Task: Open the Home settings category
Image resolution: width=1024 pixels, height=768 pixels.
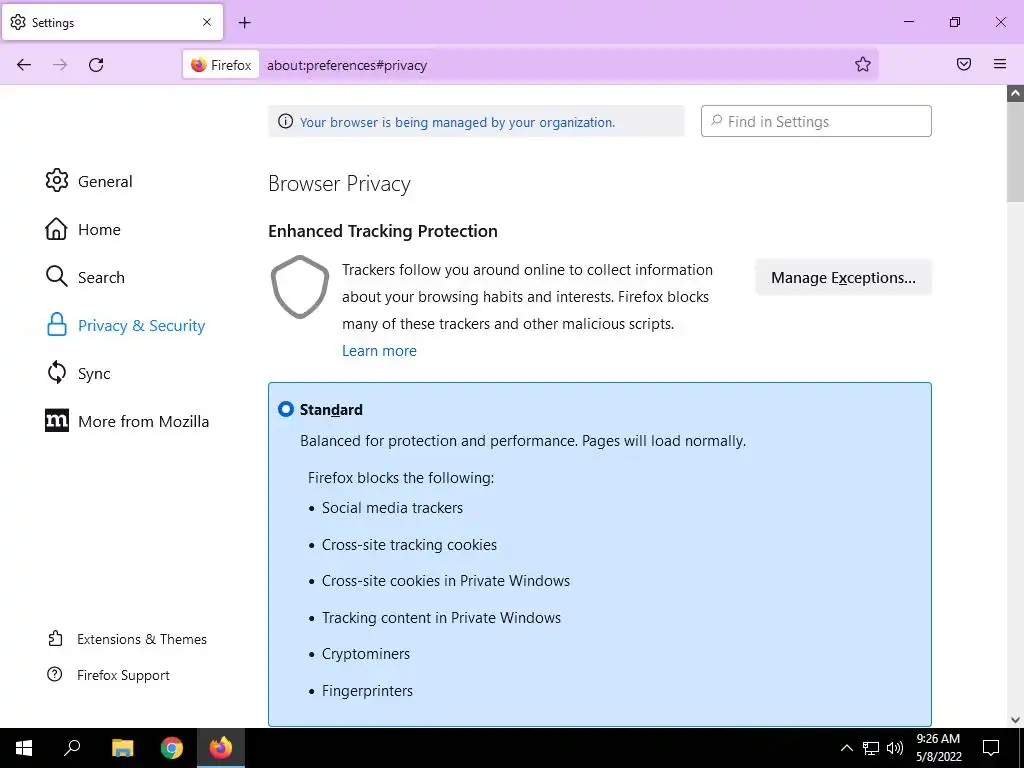Action: pyautogui.click(x=83, y=229)
